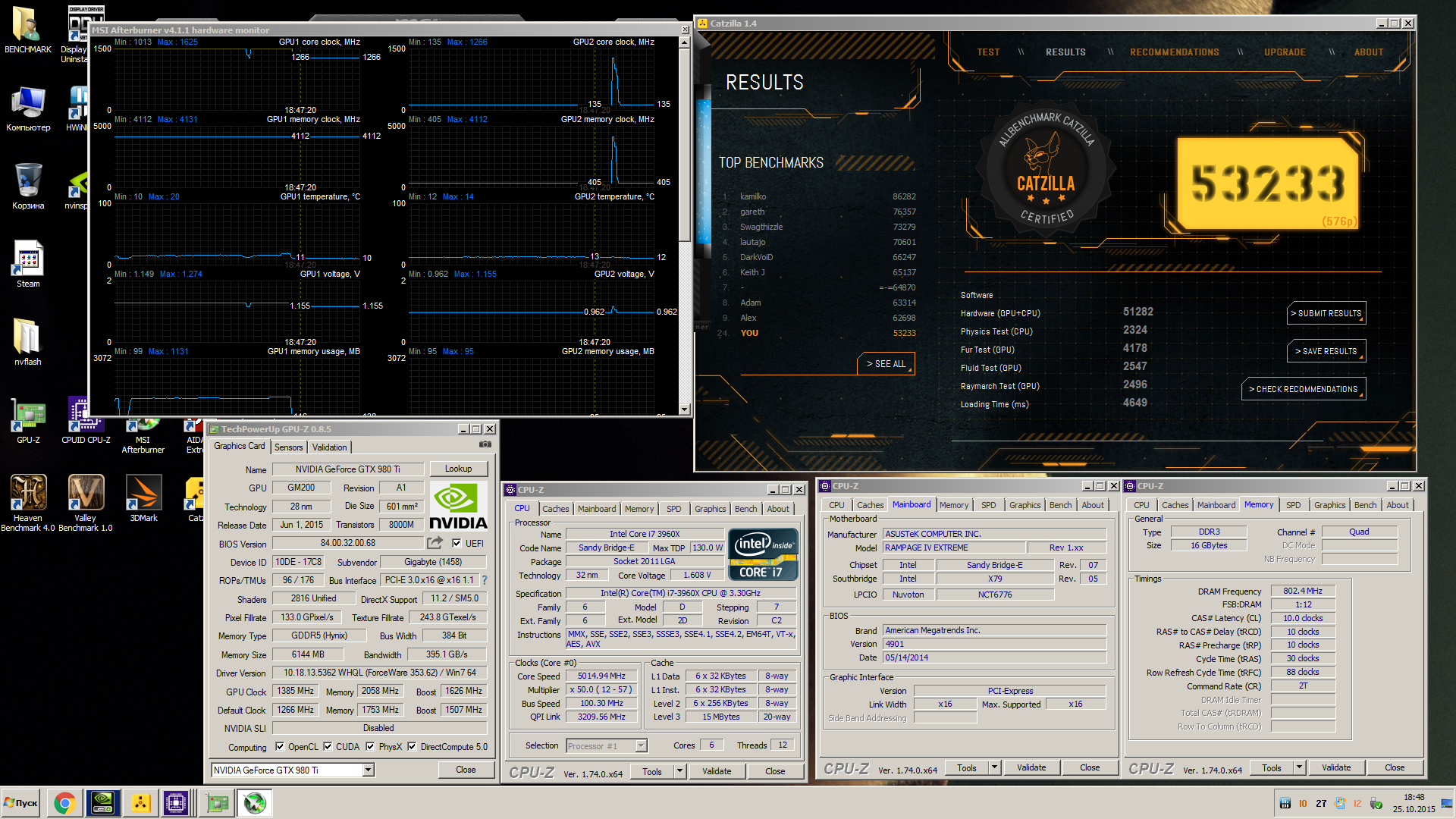Open the RECOMMENDATIONS tab in Catzilla
1456x819 pixels.
[x=1174, y=52]
